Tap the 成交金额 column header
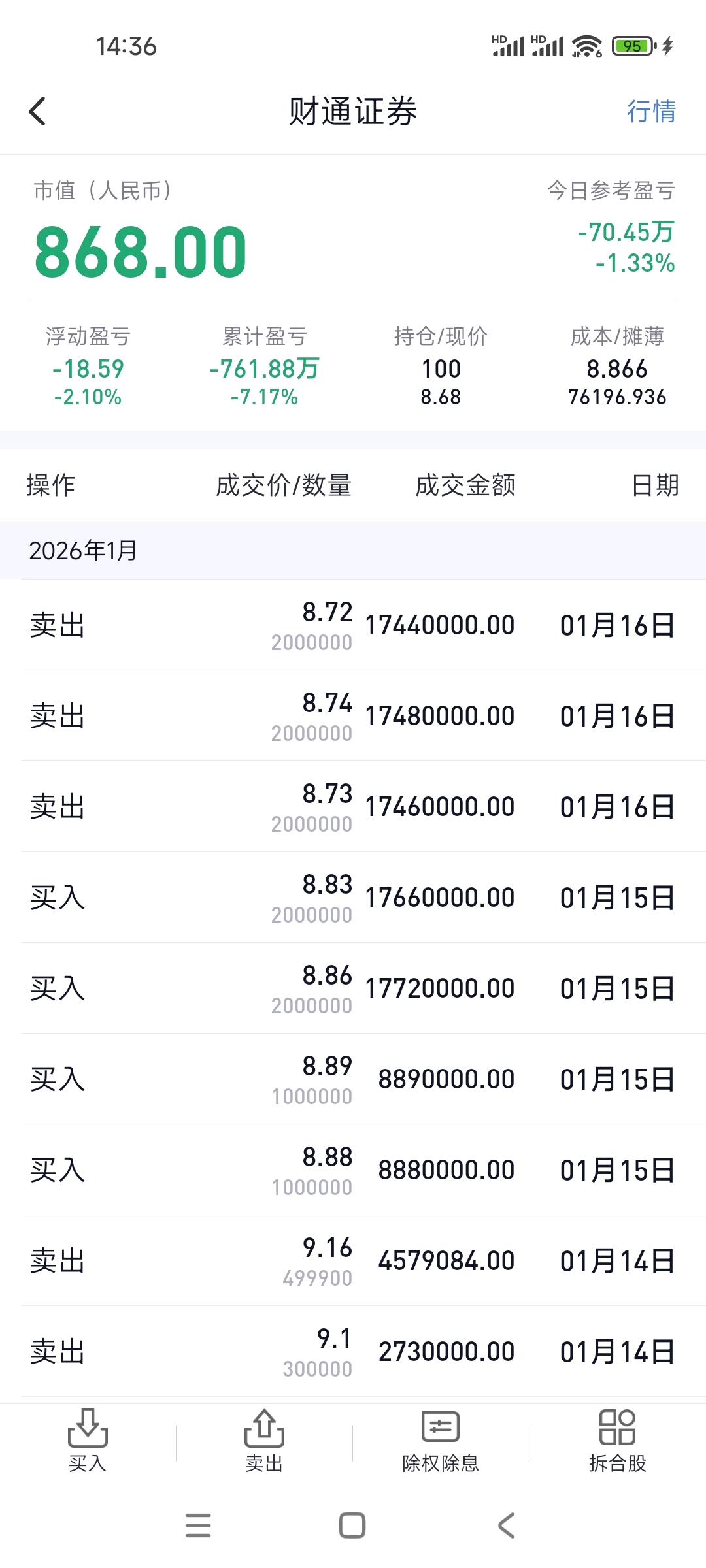 tap(465, 485)
